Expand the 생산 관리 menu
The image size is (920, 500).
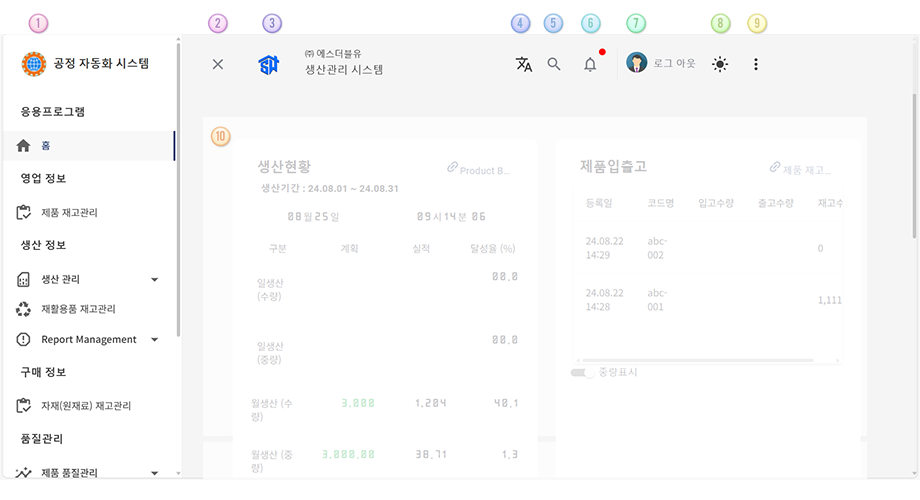coord(154,280)
